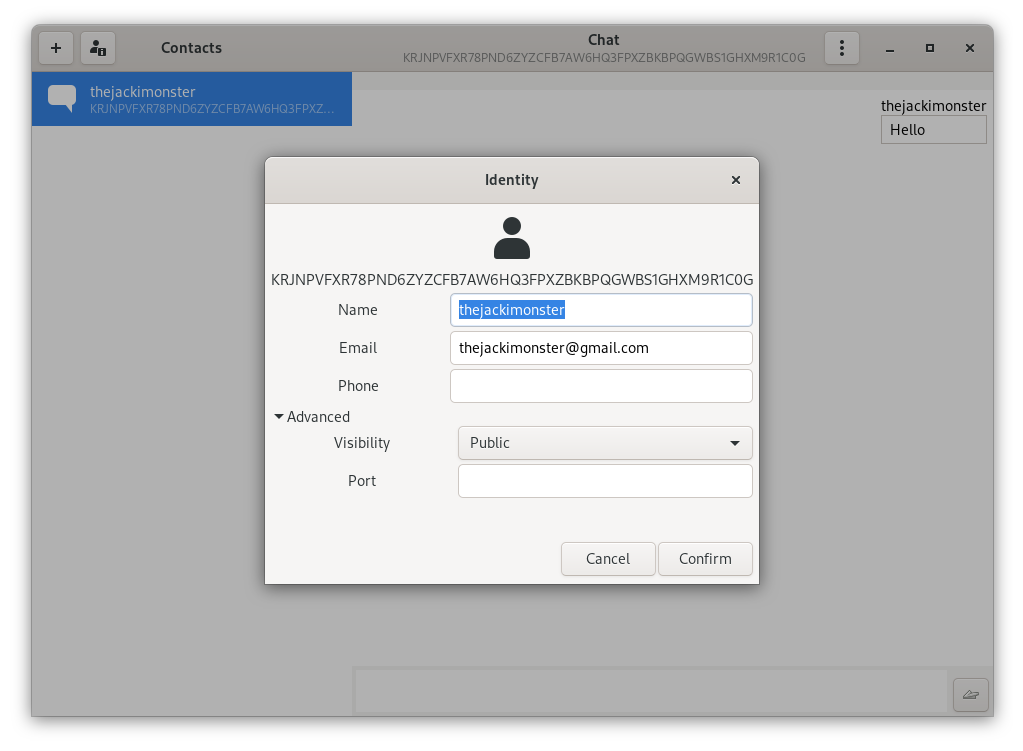
Task: Close the main Chat window
Action: [x=970, y=48]
